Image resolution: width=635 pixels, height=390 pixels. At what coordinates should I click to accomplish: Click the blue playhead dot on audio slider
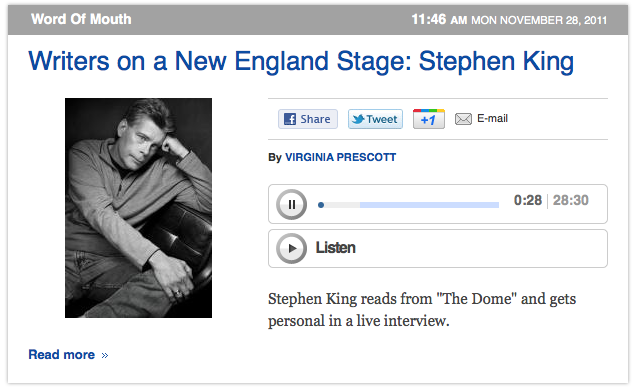tap(321, 205)
